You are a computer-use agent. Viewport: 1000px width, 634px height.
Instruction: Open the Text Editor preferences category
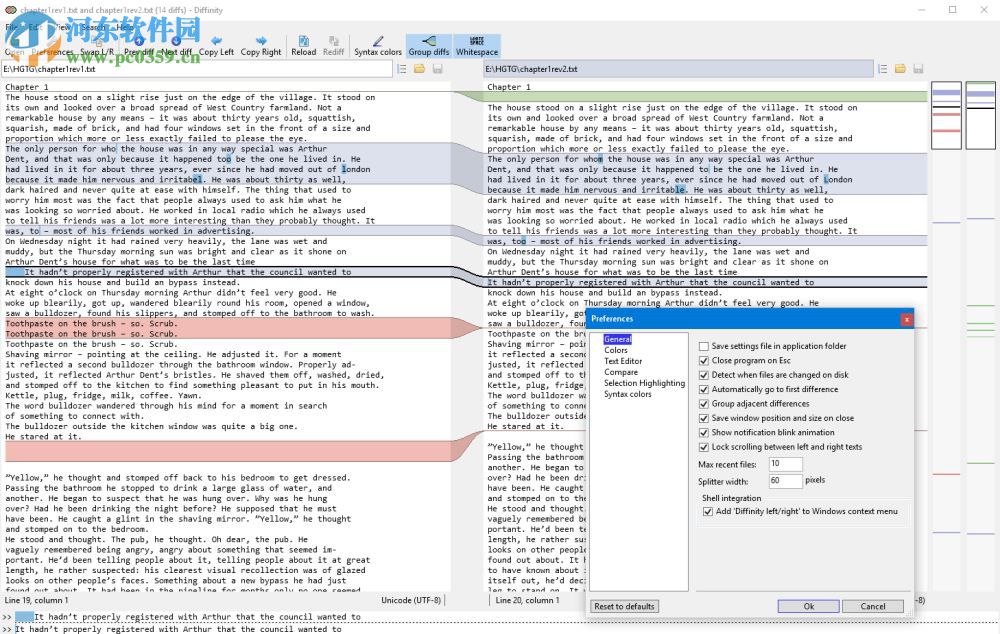point(625,361)
